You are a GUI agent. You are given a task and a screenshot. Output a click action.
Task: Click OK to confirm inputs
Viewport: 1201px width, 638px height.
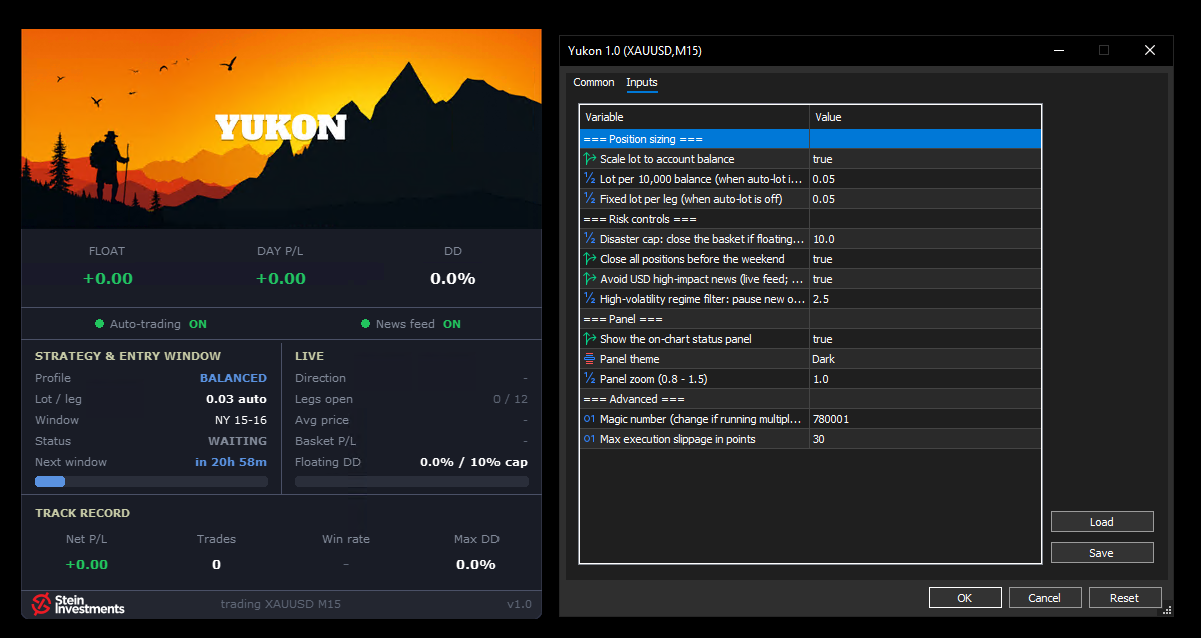pyautogui.click(x=964, y=598)
